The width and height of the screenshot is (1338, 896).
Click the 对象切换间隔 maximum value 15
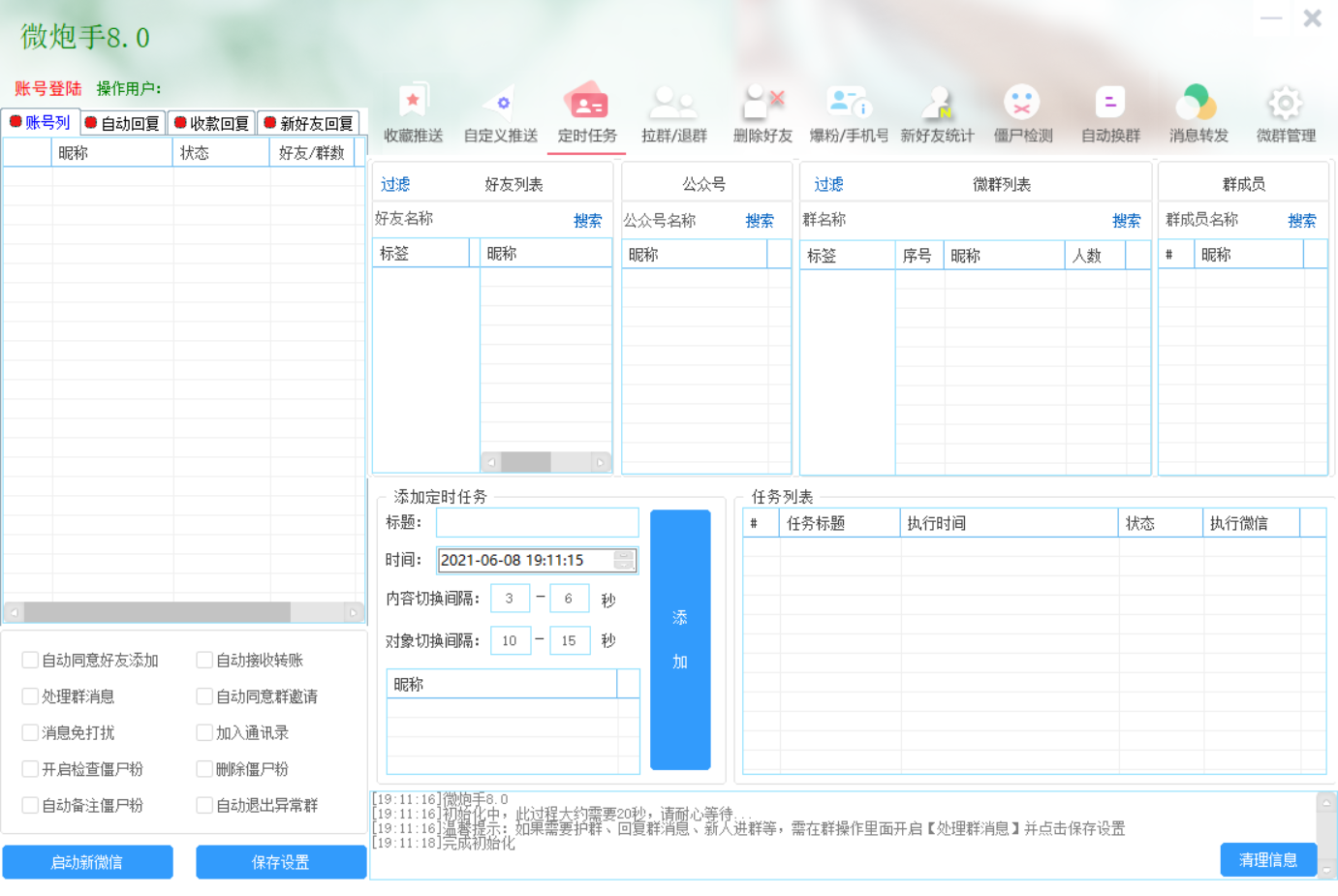(569, 640)
